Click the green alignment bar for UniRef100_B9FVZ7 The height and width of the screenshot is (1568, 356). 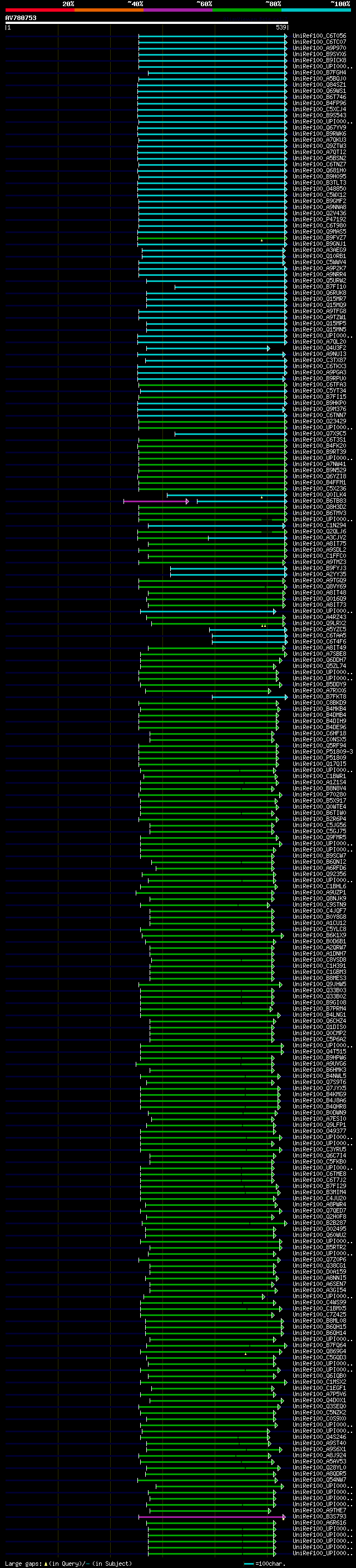[x=212, y=238]
